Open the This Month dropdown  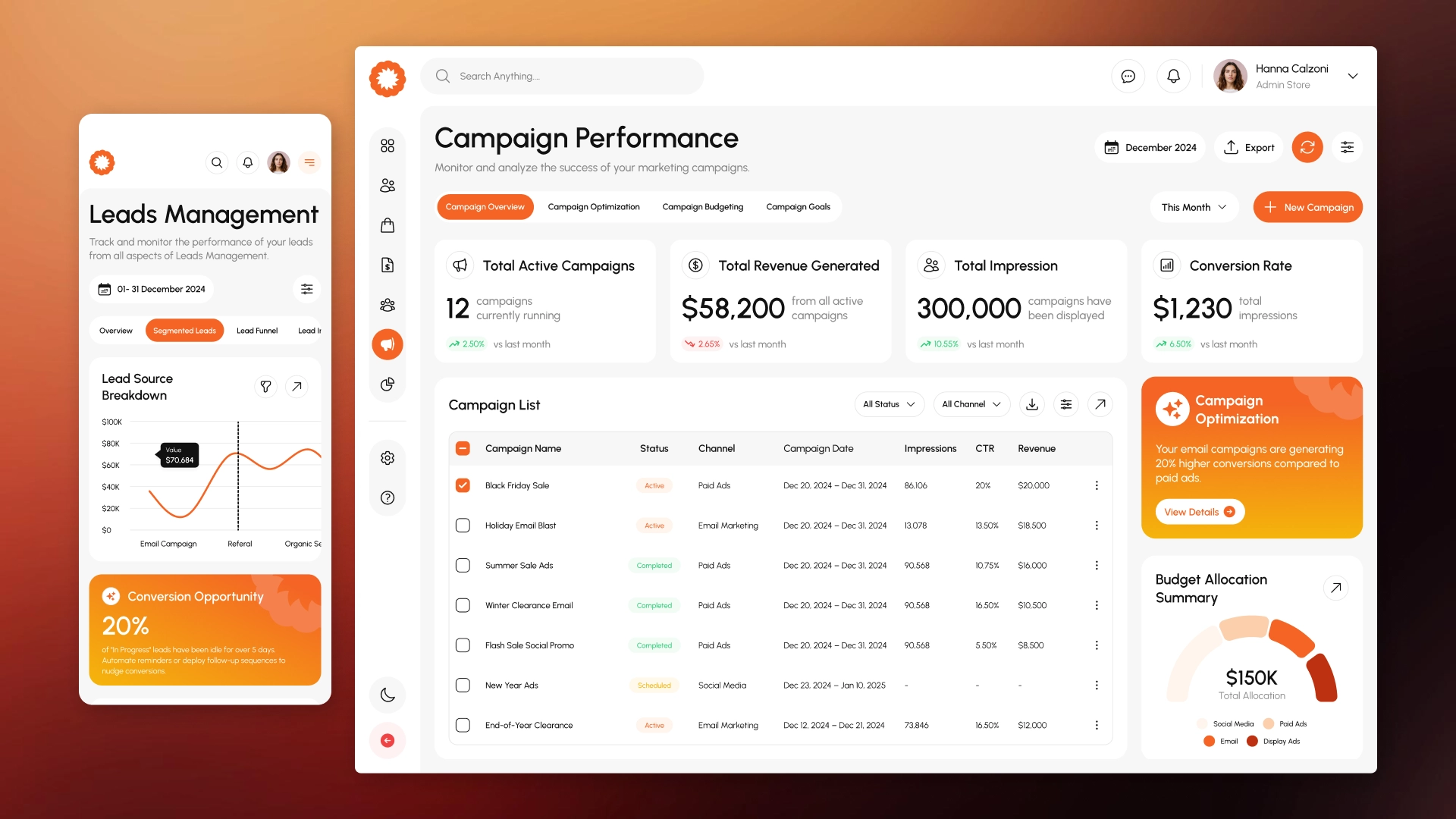[1193, 206]
